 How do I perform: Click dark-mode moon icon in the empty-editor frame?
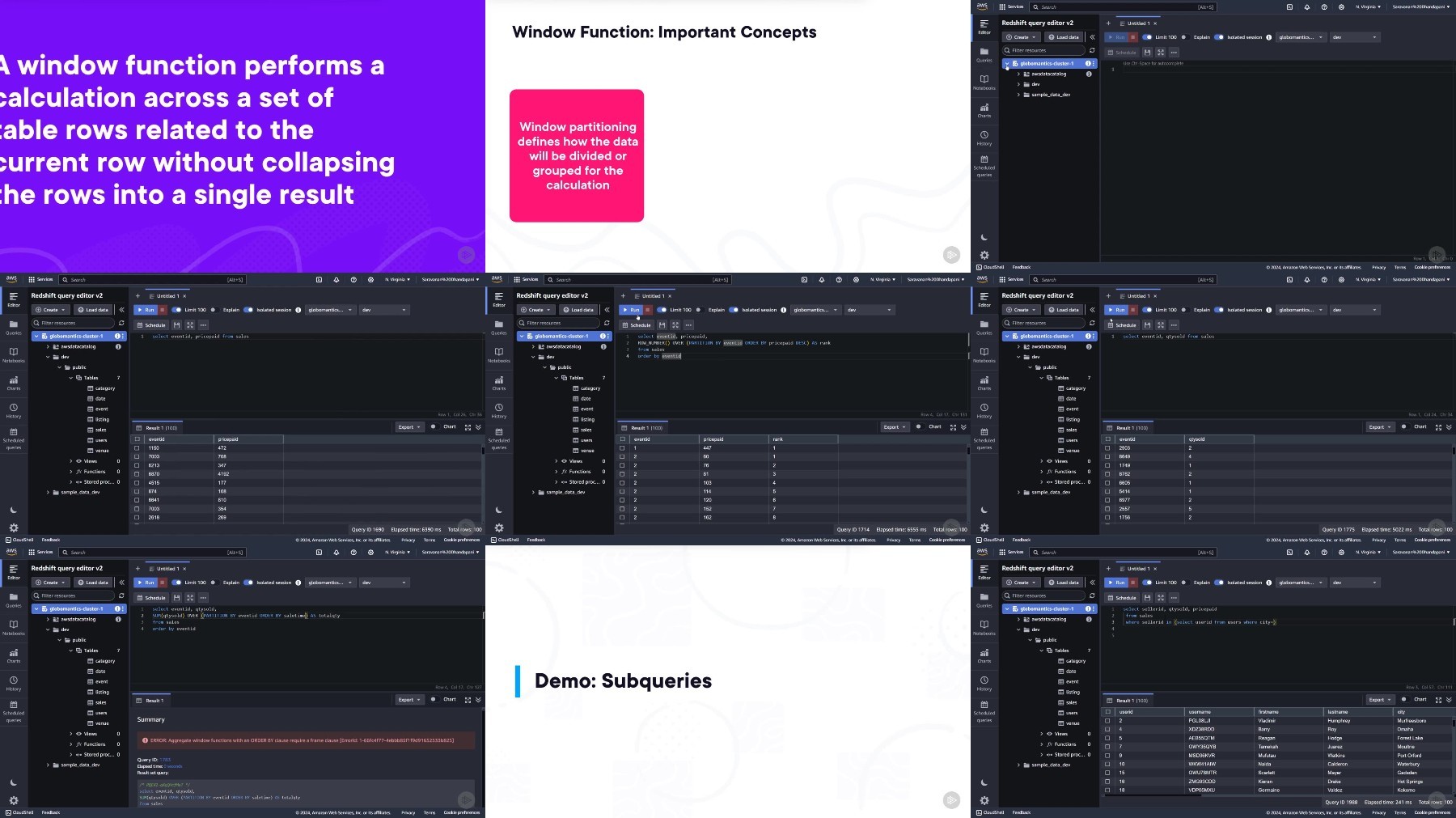pyautogui.click(x=984, y=238)
